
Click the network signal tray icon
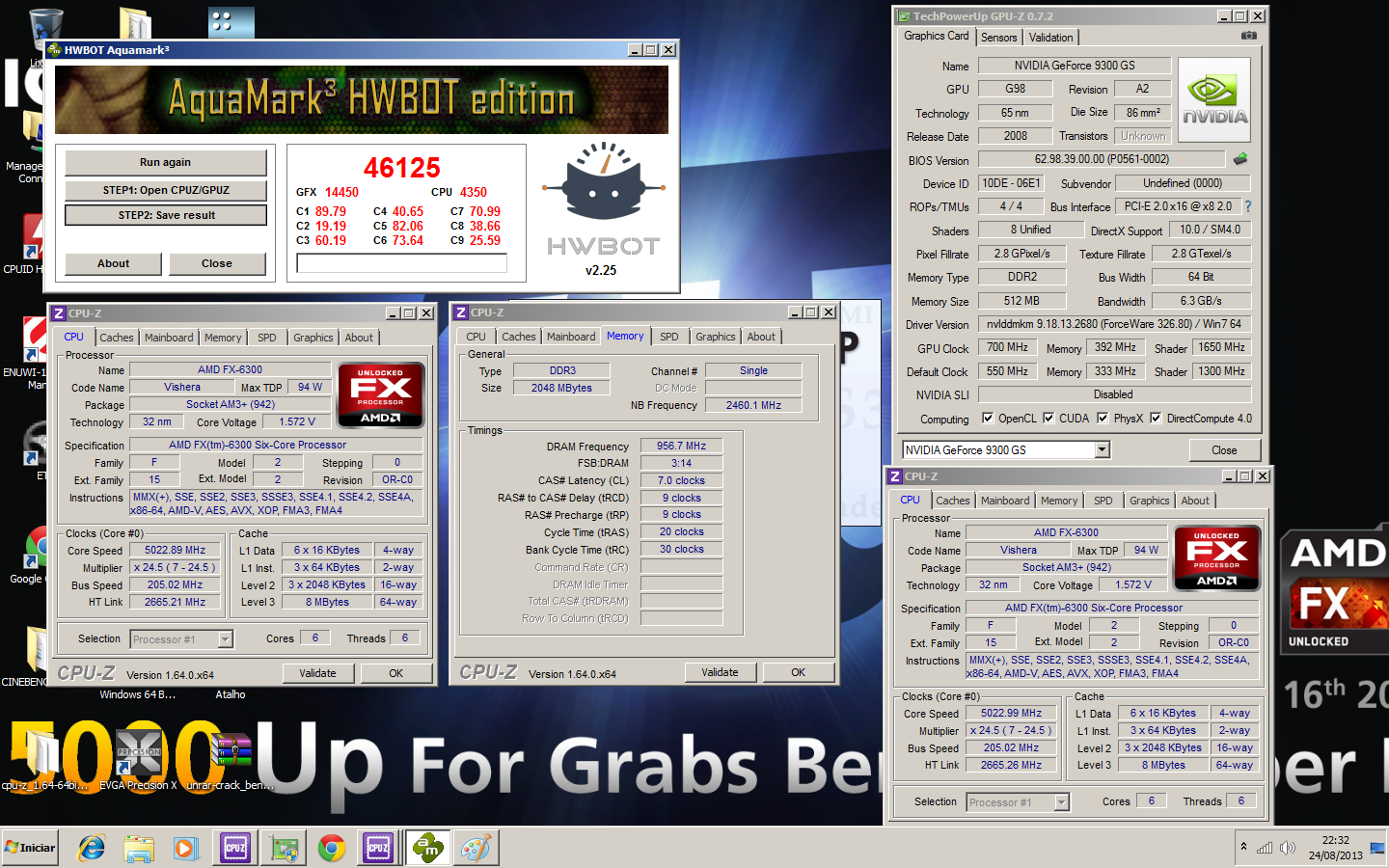(1264, 848)
